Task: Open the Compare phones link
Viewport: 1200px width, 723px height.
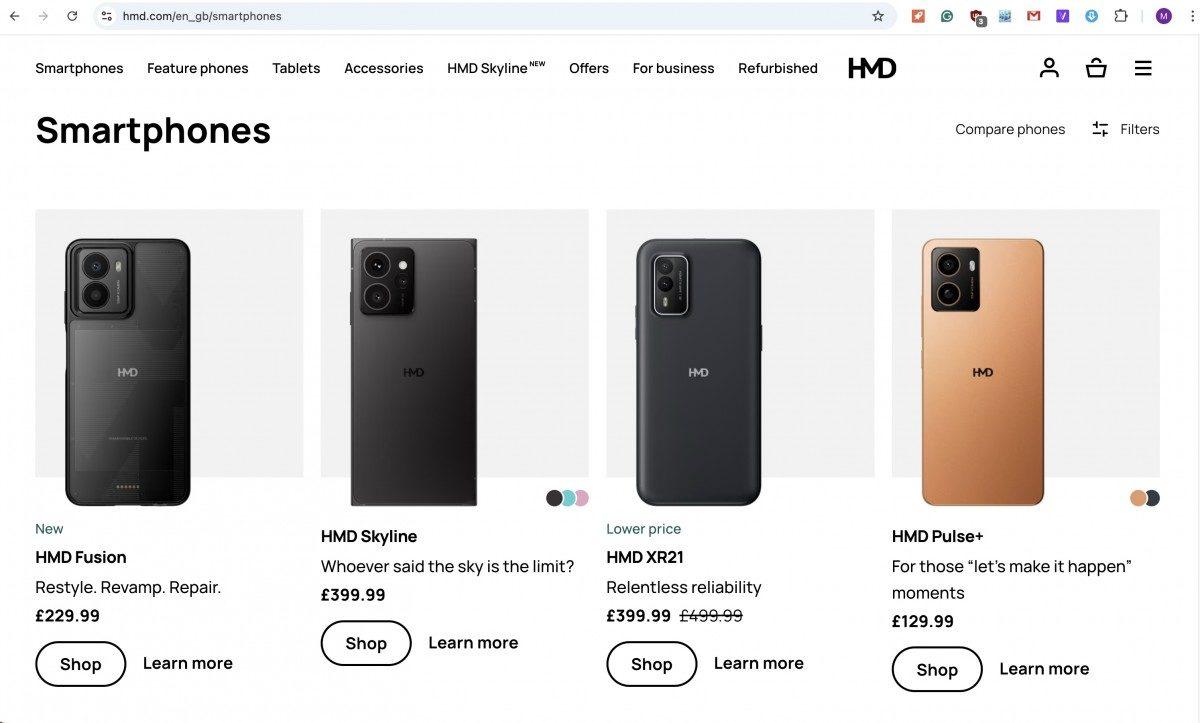Action: pyautogui.click(x=1010, y=128)
